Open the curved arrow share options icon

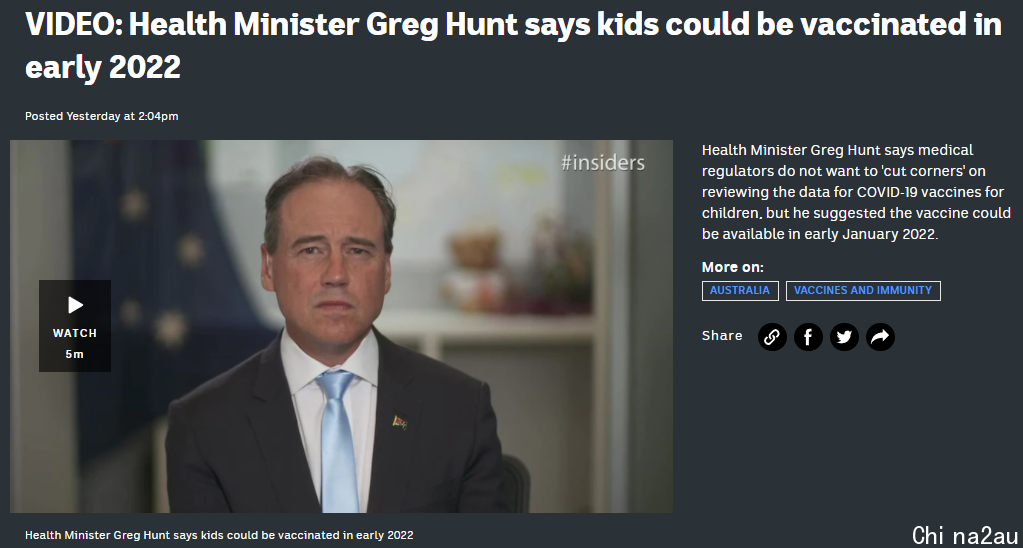tap(880, 337)
